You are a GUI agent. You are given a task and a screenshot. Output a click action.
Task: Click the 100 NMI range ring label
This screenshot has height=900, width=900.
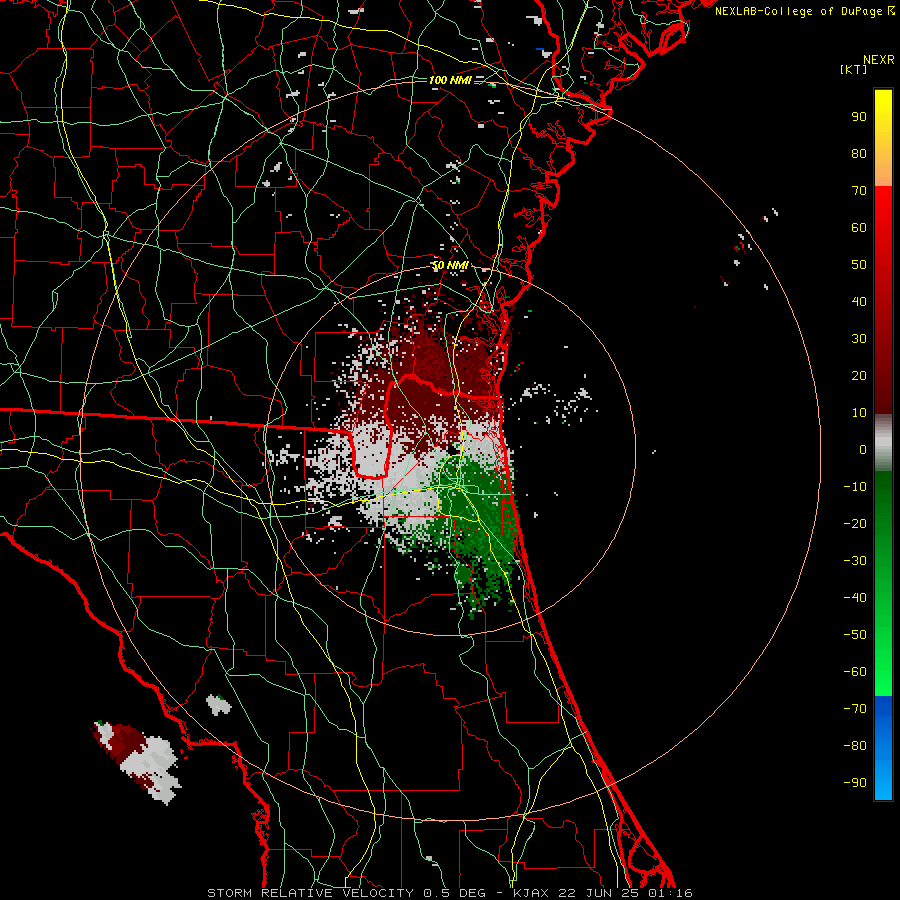[450, 80]
